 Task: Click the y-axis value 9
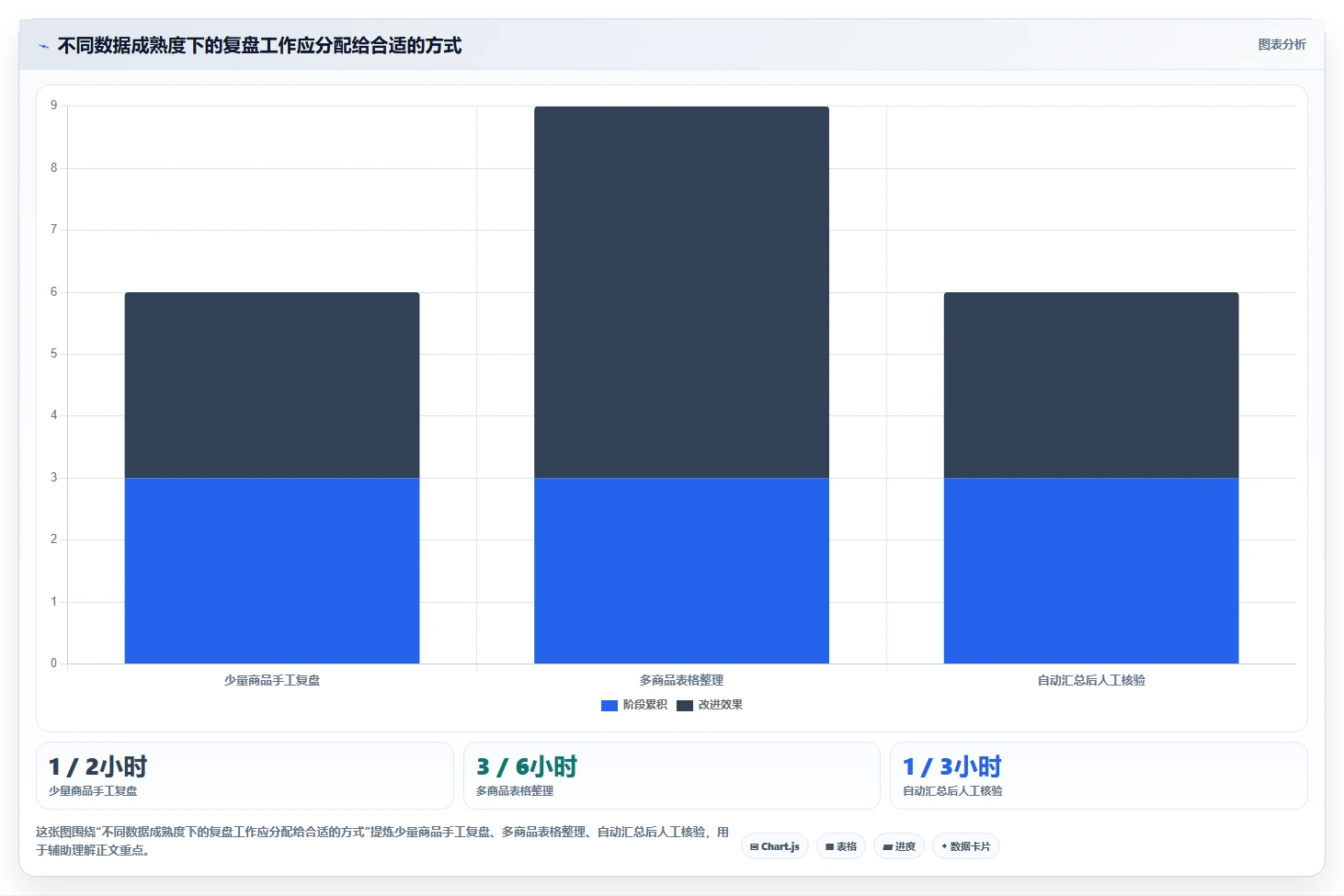53,106
